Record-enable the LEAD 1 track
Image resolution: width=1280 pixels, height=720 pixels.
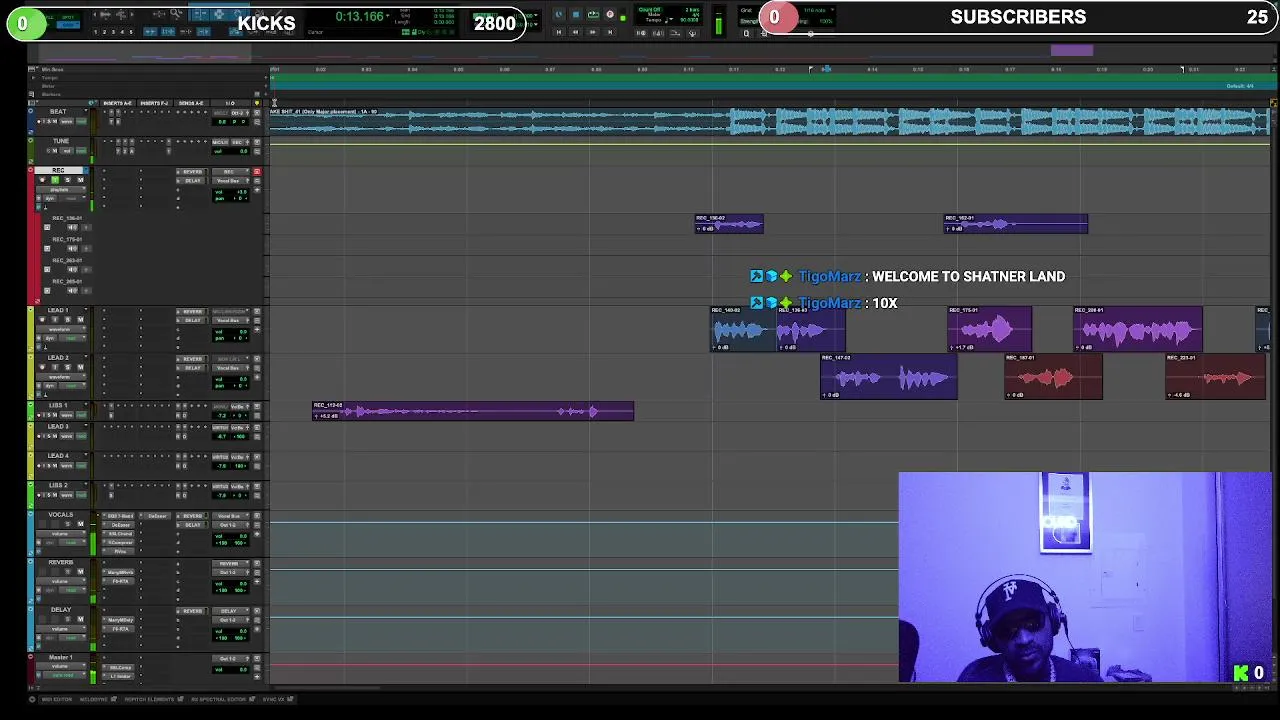coord(42,320)
